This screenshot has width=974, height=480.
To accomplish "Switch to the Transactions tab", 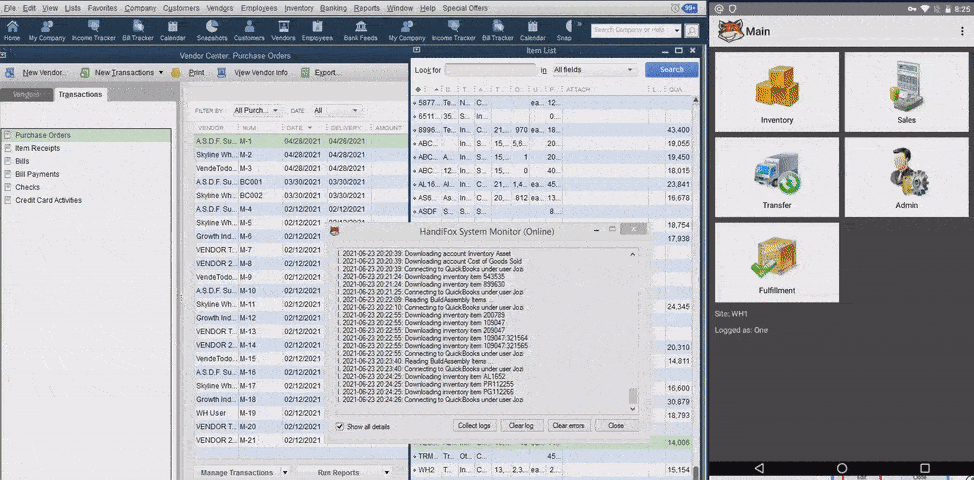I will [80, 94].
